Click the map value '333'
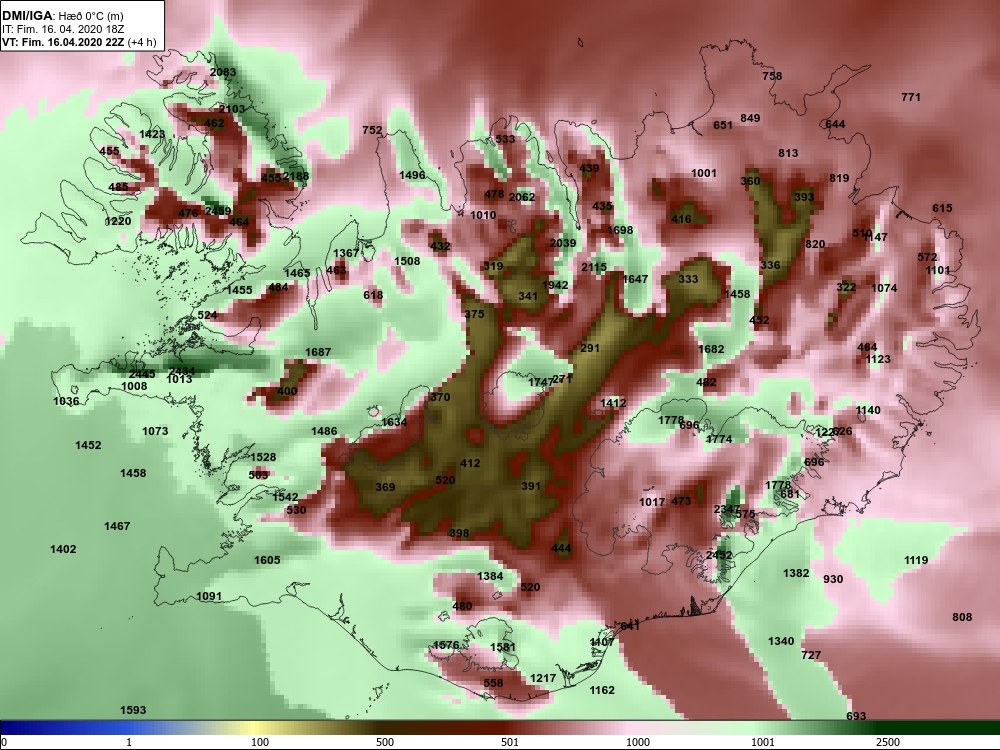Viewport: 1000px width, 750px height. click(x=688, y=279)
